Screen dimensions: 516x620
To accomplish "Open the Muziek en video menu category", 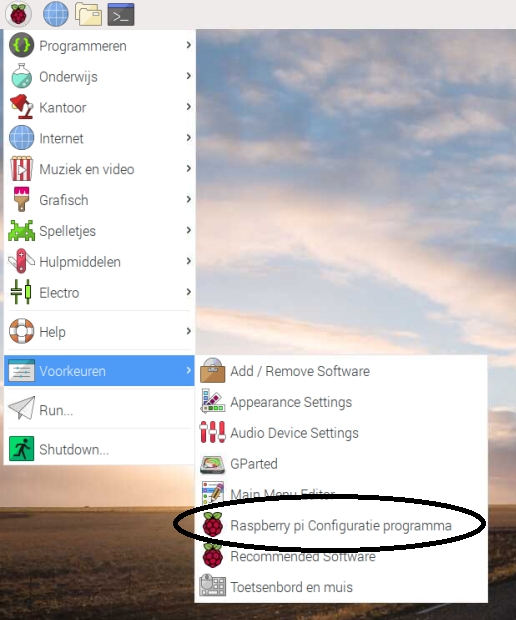I will pyautogui.click(x=99, y=168).
